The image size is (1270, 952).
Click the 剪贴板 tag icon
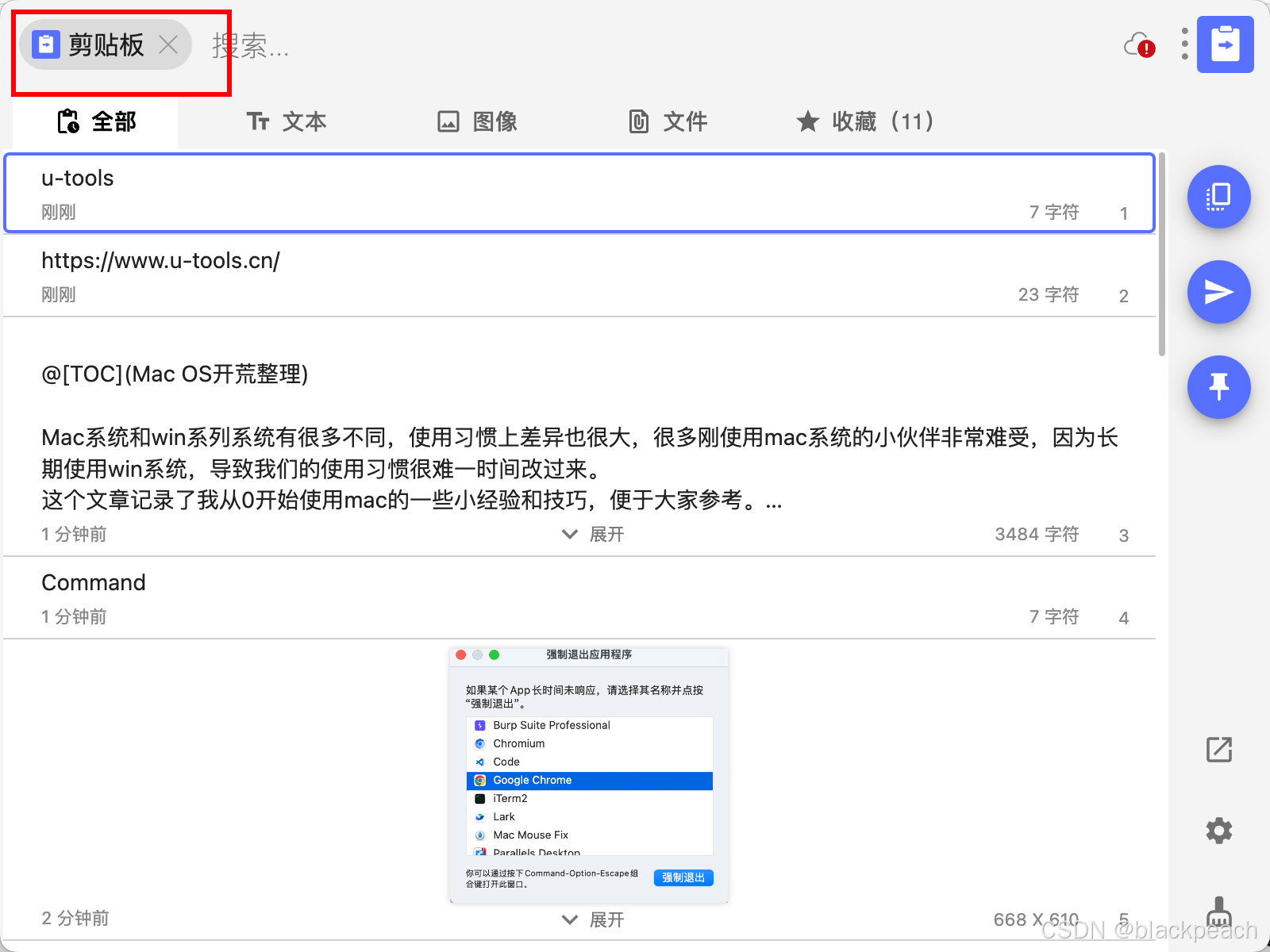click(x=46, y=44)
